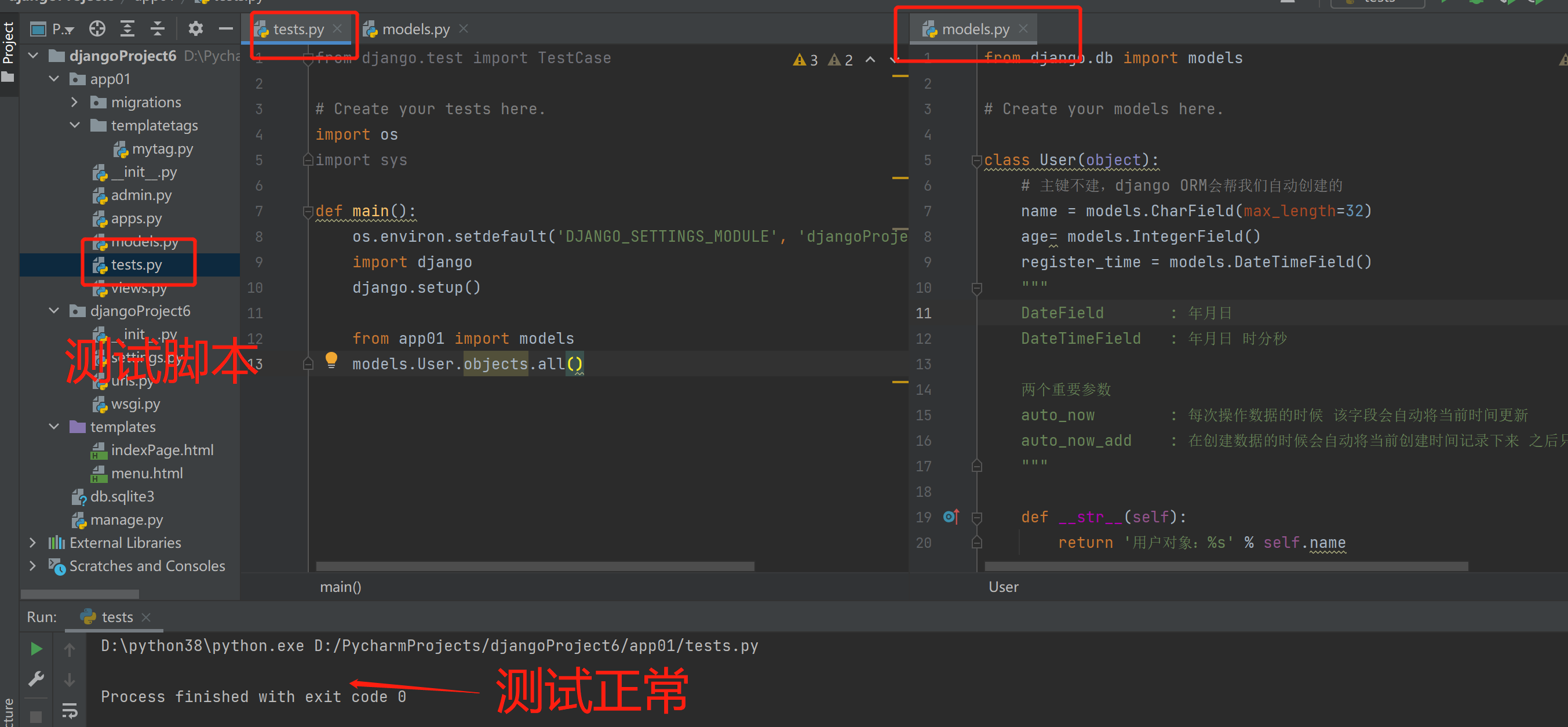Click the yellow intention lightbulb on line 13
This screenshot has height=727, width=1568.
click(331, 360)
